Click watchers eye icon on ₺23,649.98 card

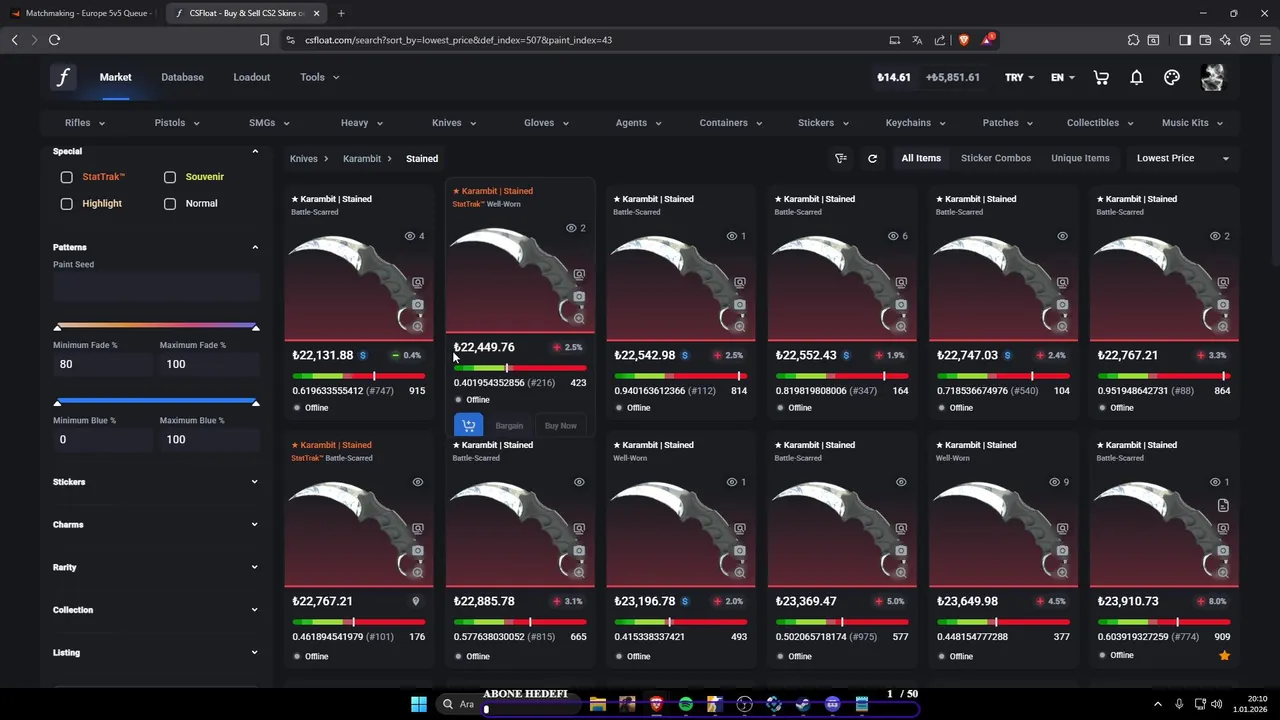point(1054,482)
